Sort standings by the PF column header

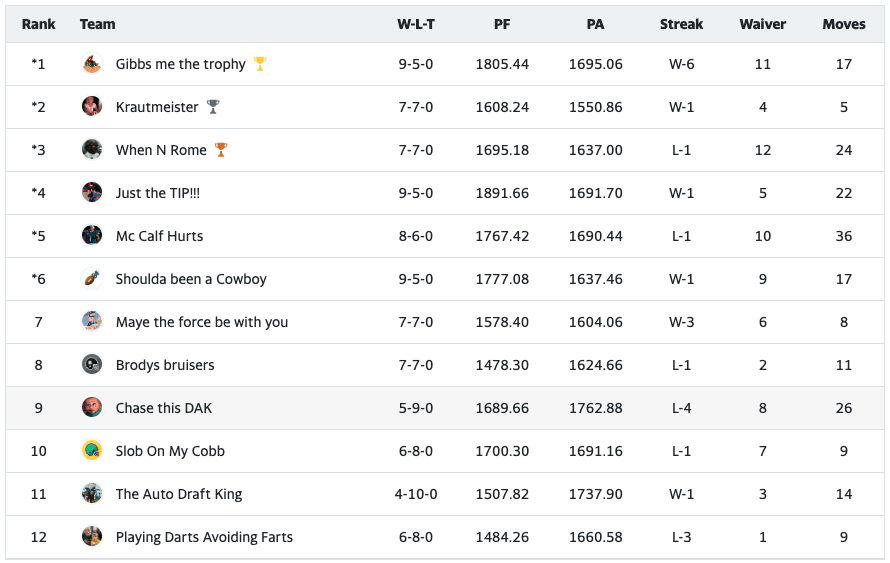pyautogui.click(x=502, y=24)
